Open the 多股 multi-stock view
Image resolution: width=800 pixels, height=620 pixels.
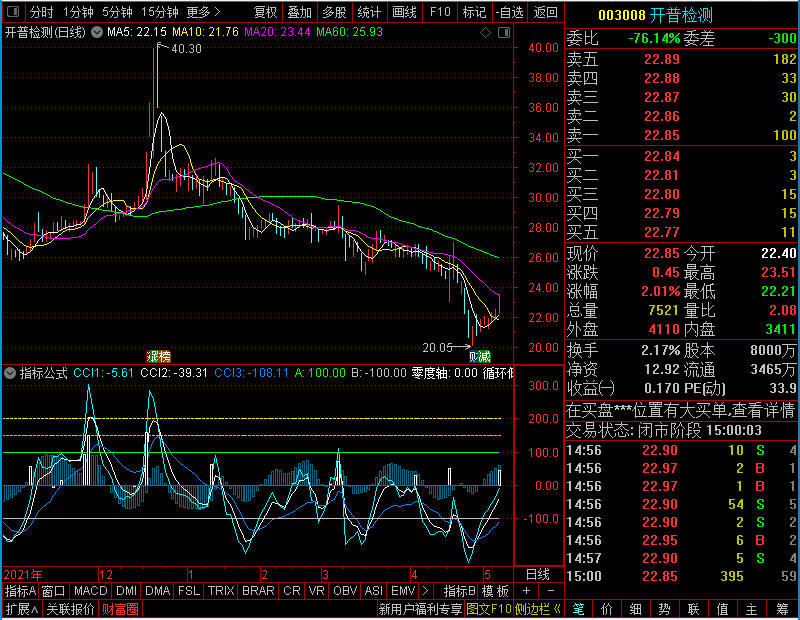pos(334,12)
